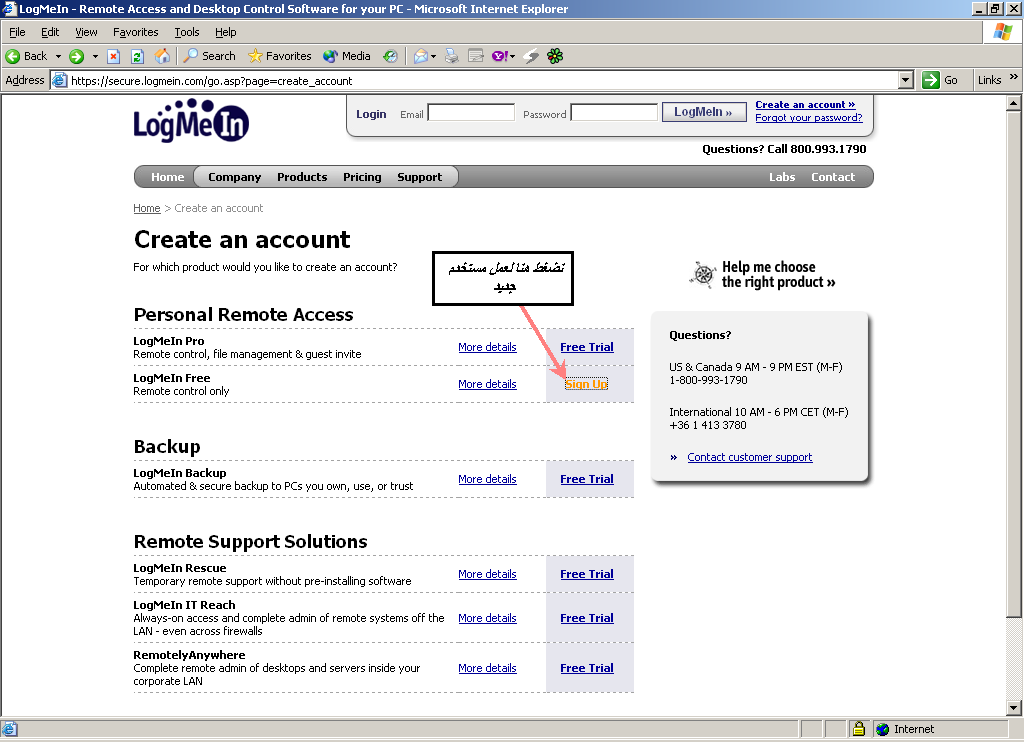
Task: Open the Edit menu
Action: click(50, 32)
